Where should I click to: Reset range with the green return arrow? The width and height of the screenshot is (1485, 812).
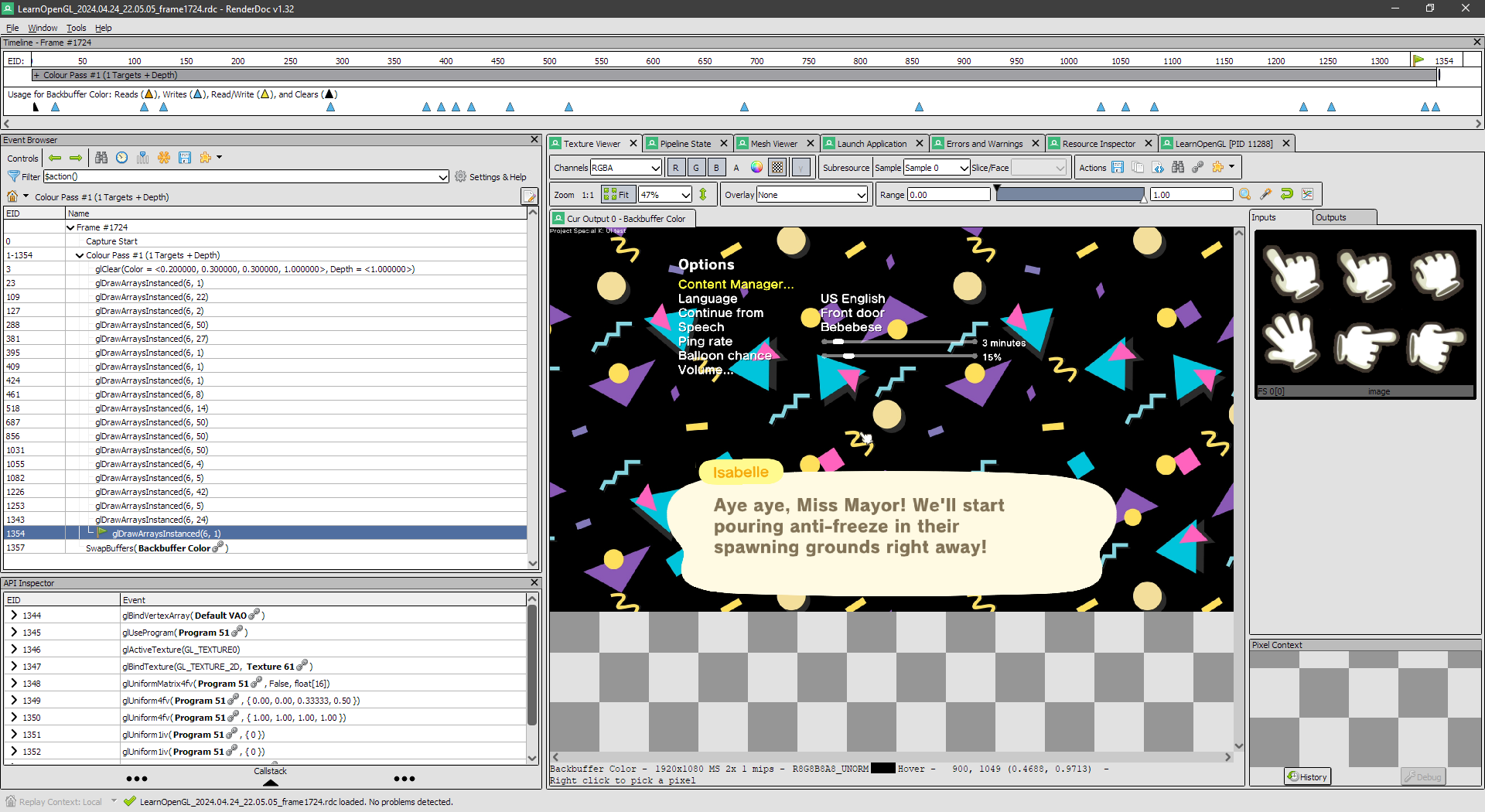tap(1287, 194)
